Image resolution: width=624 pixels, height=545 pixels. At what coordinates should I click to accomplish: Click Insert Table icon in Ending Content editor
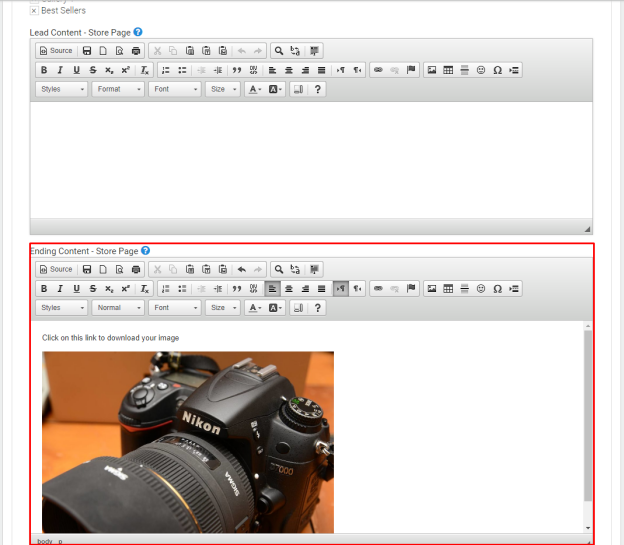tap(448, 289)
